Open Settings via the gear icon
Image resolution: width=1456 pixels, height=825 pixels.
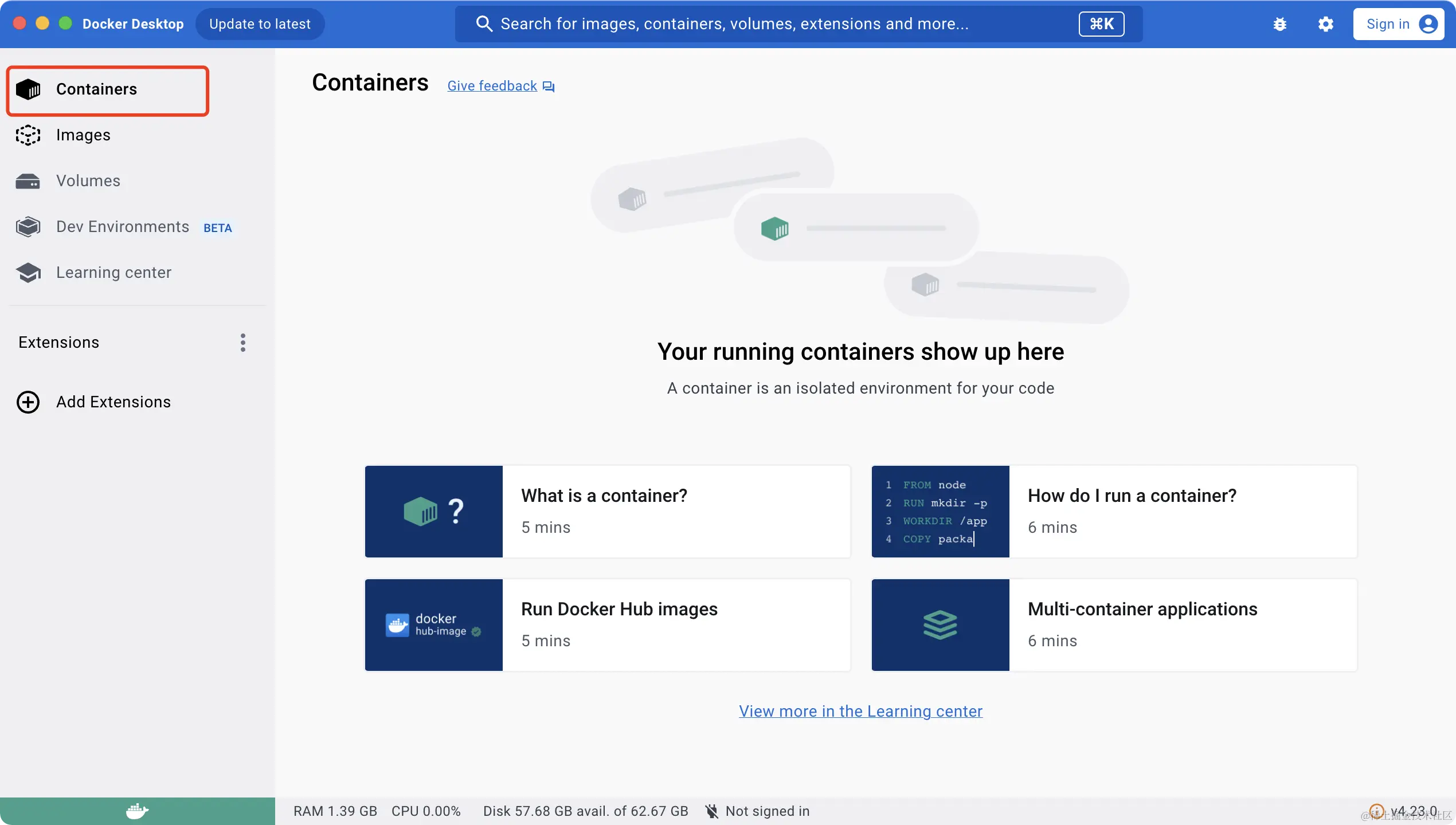(1325, 24)
